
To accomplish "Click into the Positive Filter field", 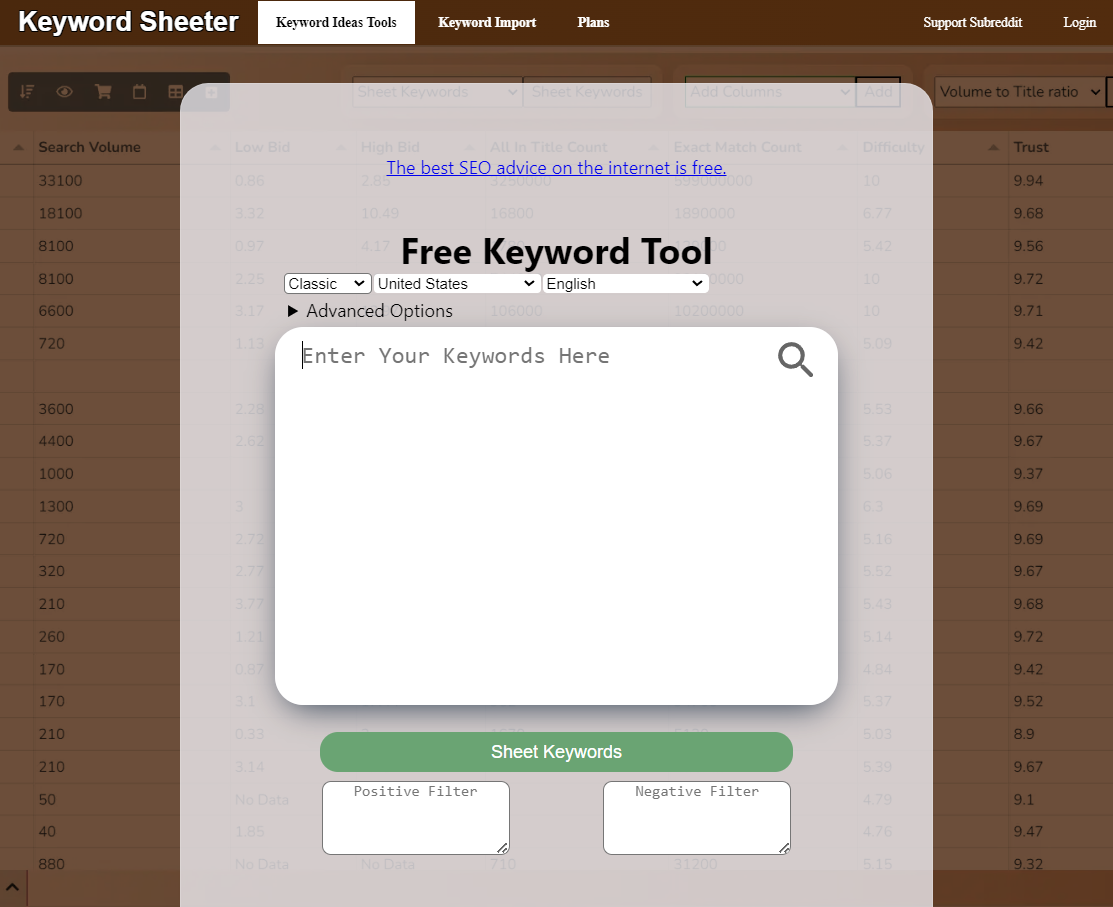I will [x=416, y=818].
